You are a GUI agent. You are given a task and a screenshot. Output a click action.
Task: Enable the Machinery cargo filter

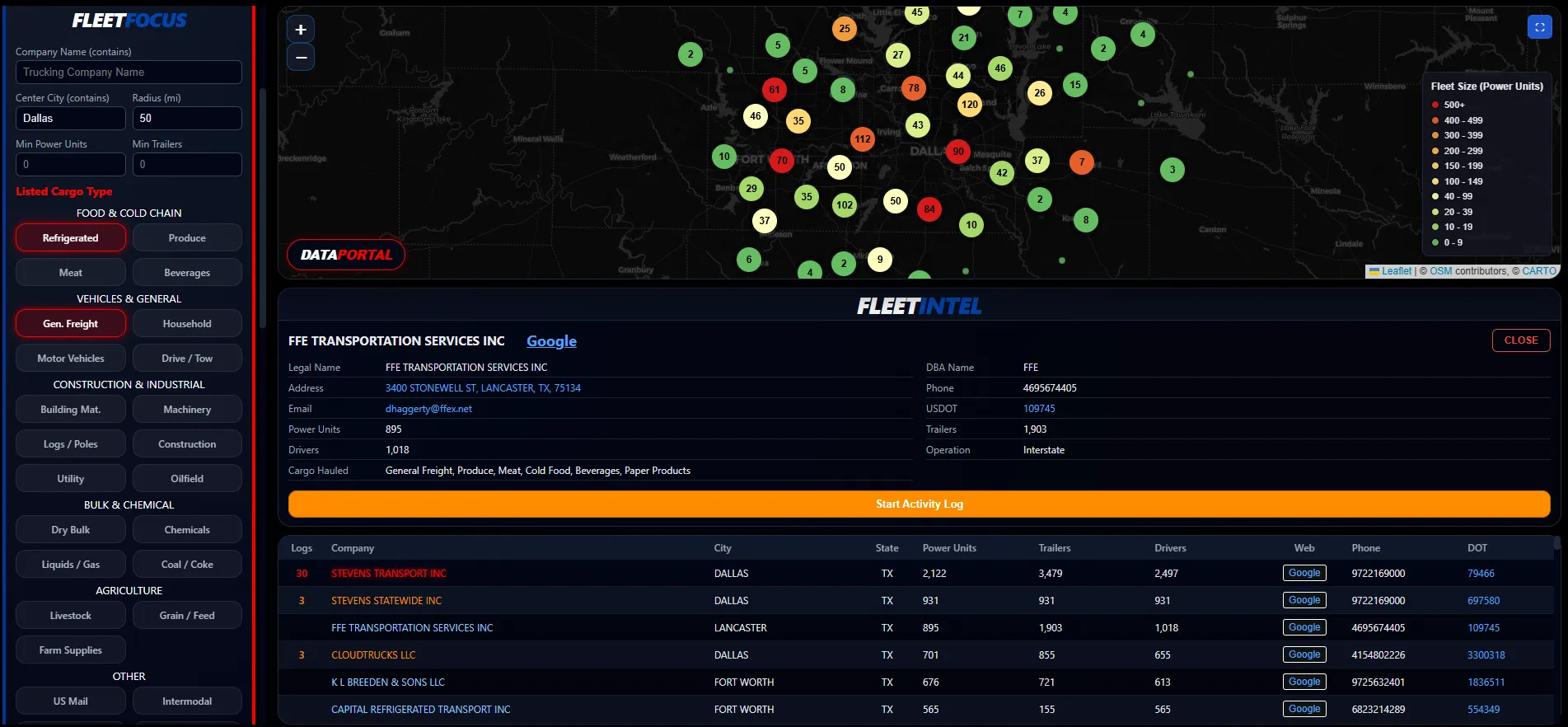pyautogui.click(x=187, y=410)
